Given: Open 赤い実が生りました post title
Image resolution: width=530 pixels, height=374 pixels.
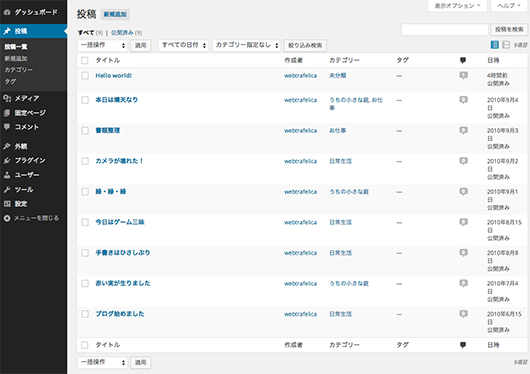Looking at the screenshot, I should pyautogui.click(x=123, y=283).
